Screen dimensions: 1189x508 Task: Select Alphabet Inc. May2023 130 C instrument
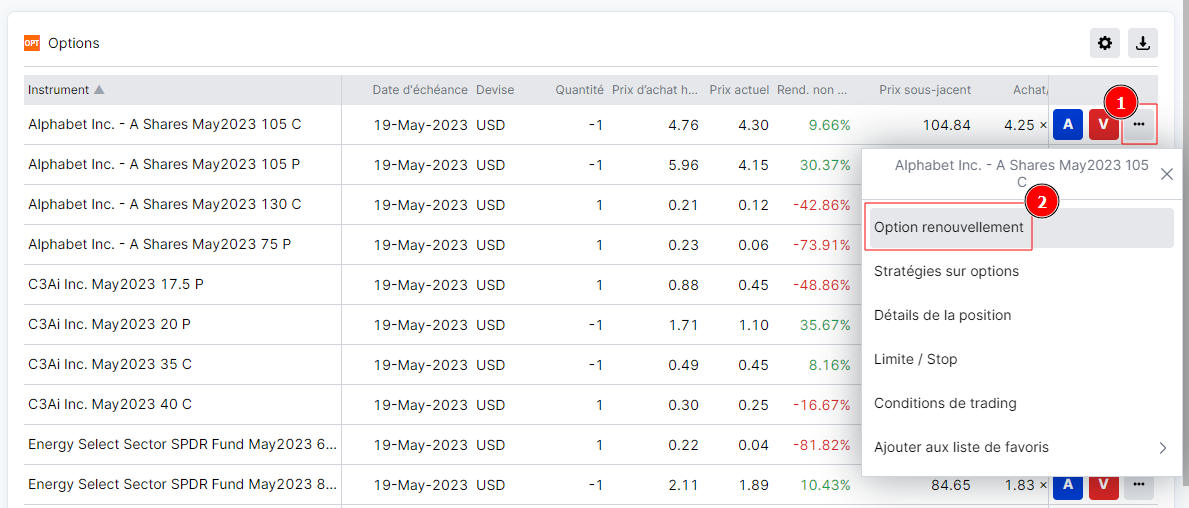click(165, 204)
